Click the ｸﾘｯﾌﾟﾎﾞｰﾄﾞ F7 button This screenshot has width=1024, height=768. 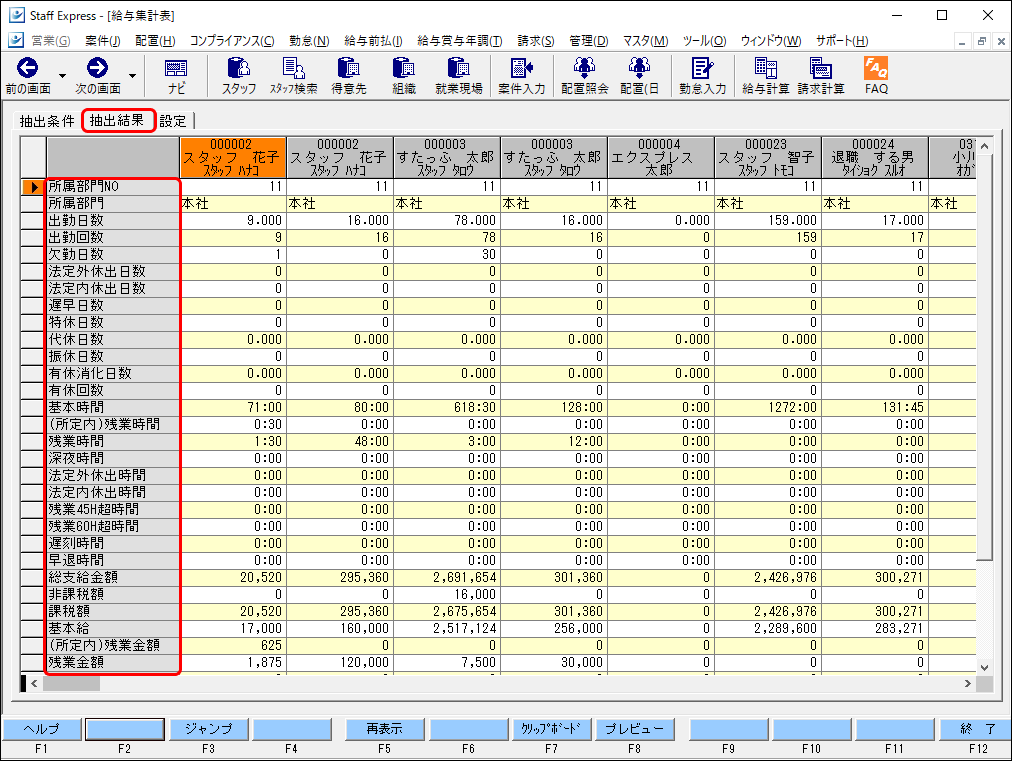click(x=552, y=729)
